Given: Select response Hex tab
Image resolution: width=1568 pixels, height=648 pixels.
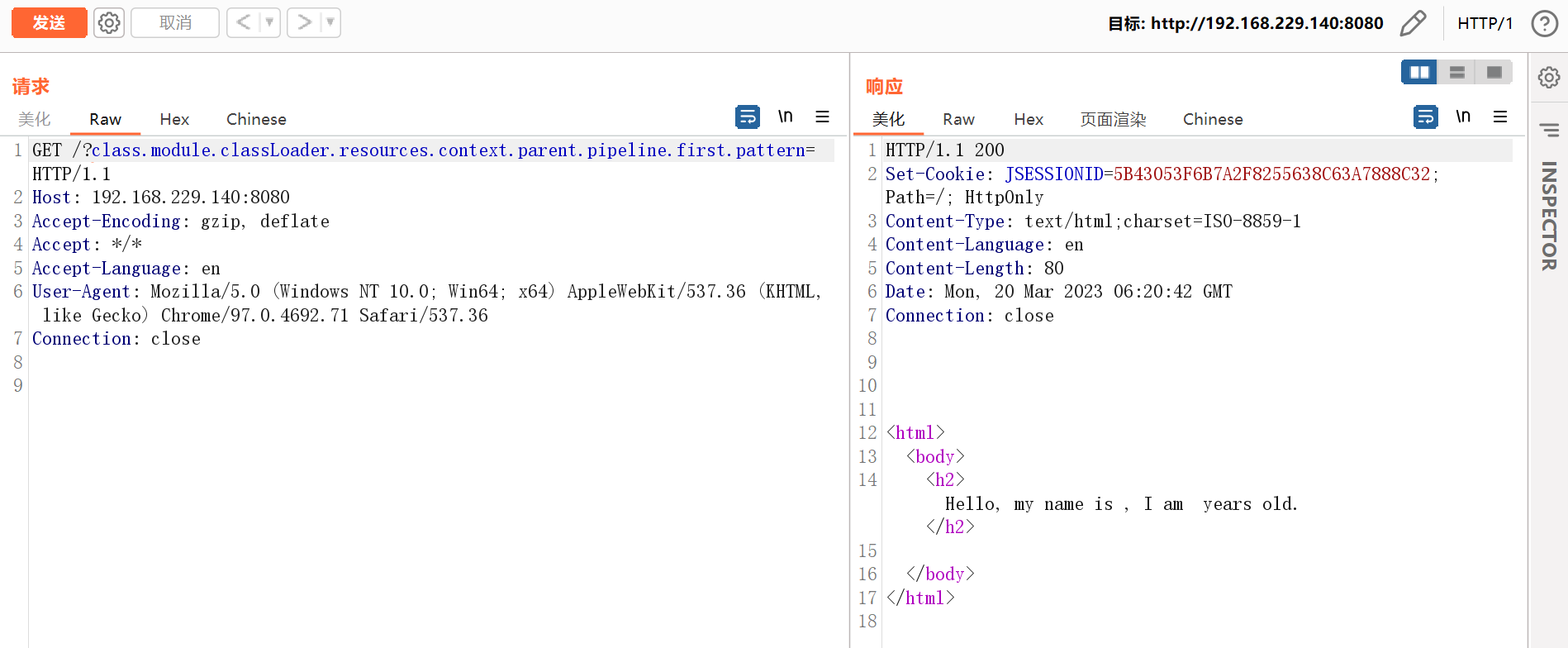Looking at the screenshot, I should 1029,119.
